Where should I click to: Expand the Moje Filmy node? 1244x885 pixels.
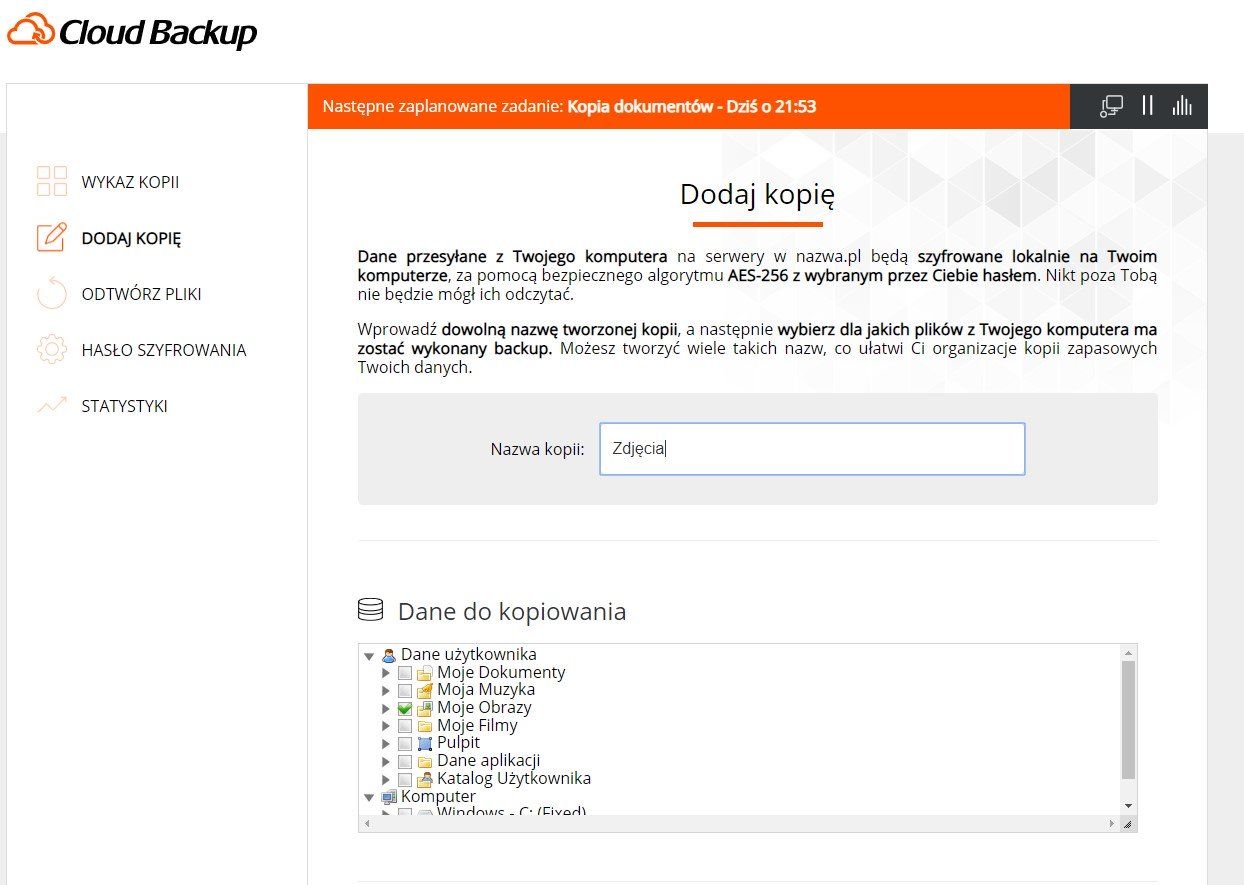pyautogui.click(x=387, y=726)
